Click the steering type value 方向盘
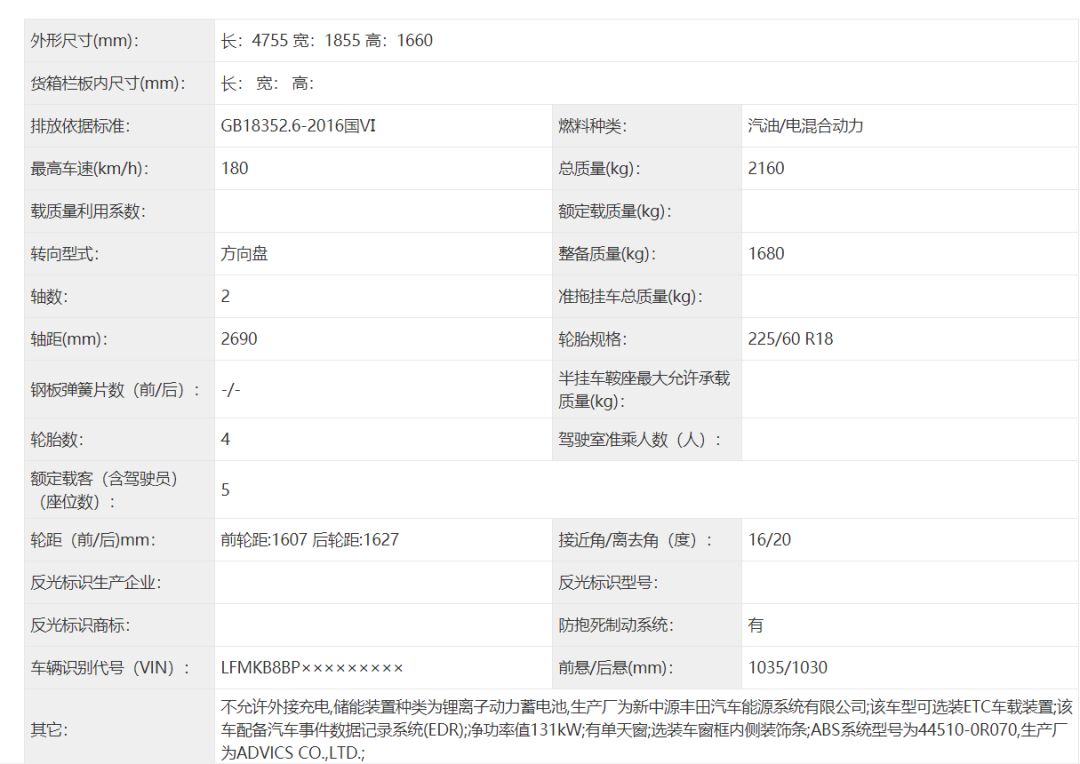This screenshot has height=764, width=1080. [244, 254]
